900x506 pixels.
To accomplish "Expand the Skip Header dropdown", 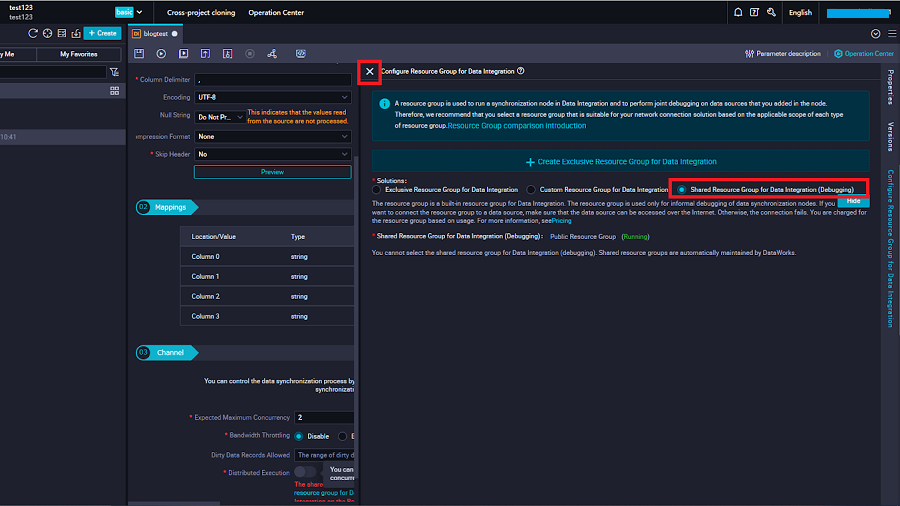I will point(272,154).
